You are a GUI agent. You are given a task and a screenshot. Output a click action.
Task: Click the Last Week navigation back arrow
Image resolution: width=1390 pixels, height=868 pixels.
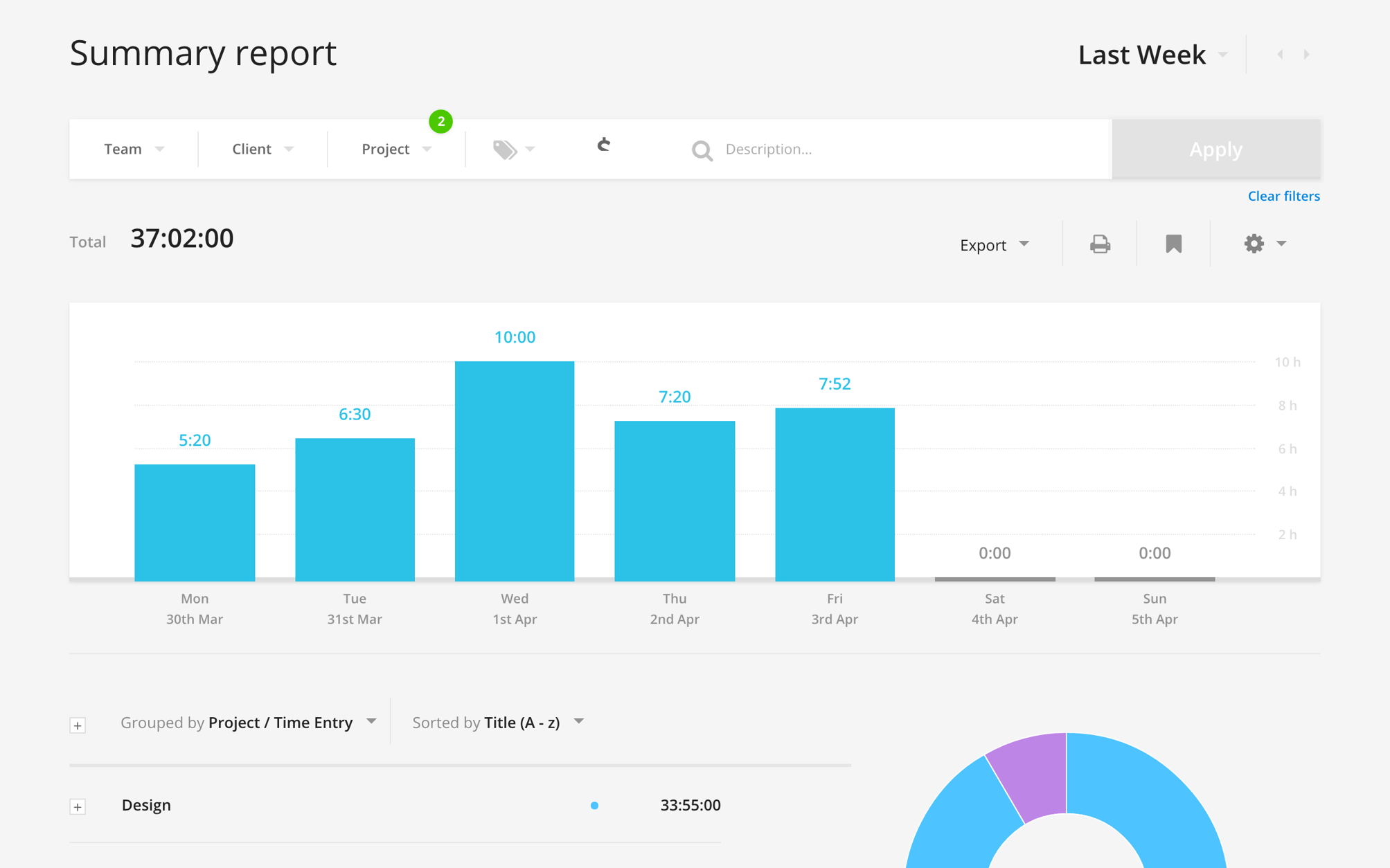coord(1280,54)
